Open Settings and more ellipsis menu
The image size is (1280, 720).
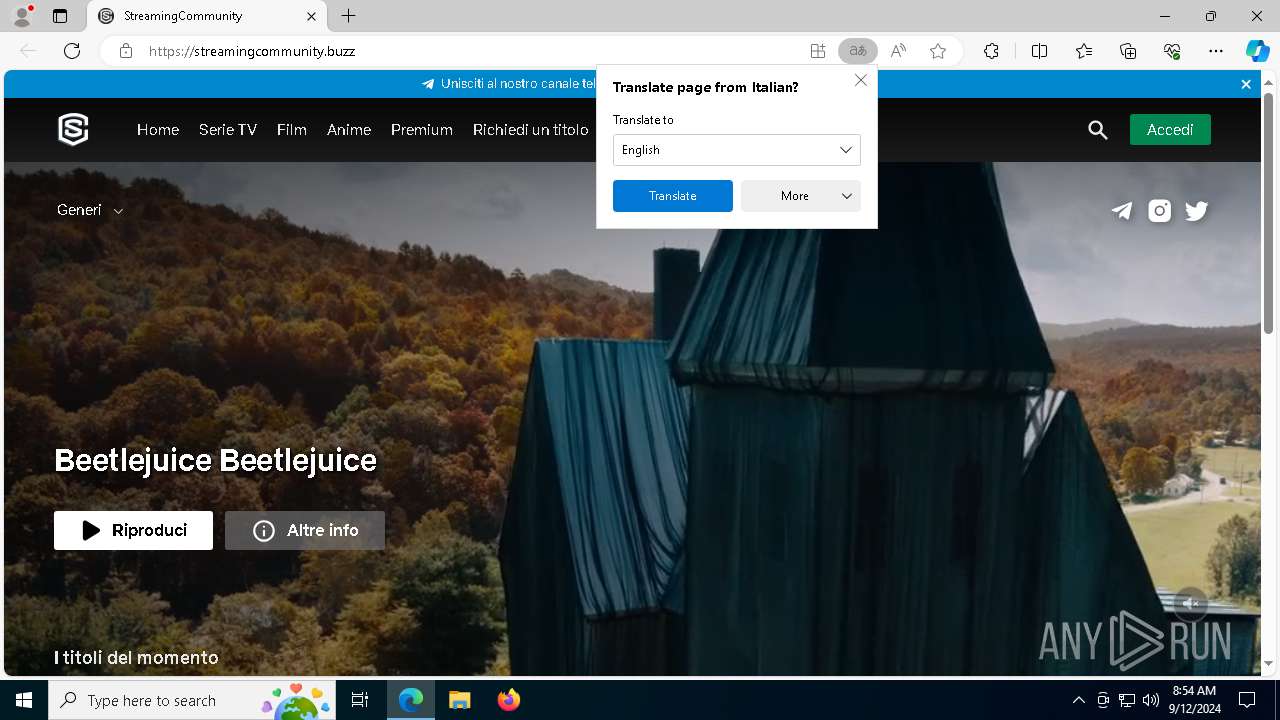1216,51
